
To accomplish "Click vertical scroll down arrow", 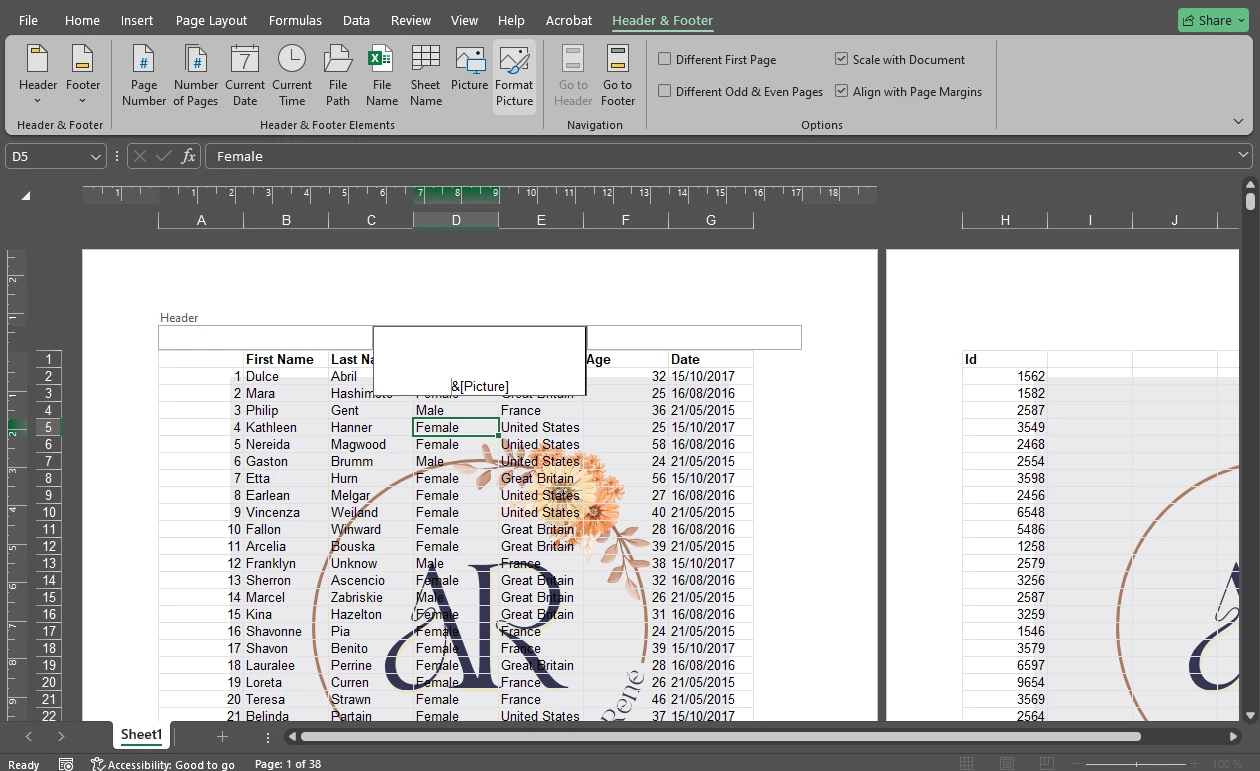I will (x=1250, y=716).
